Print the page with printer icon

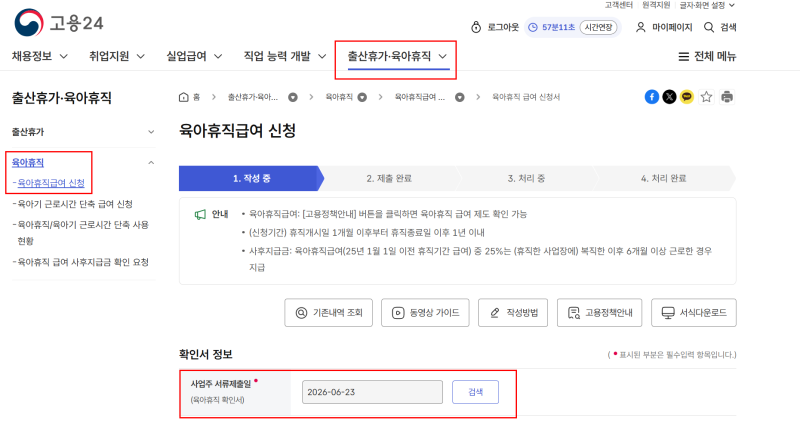(727, 96)
